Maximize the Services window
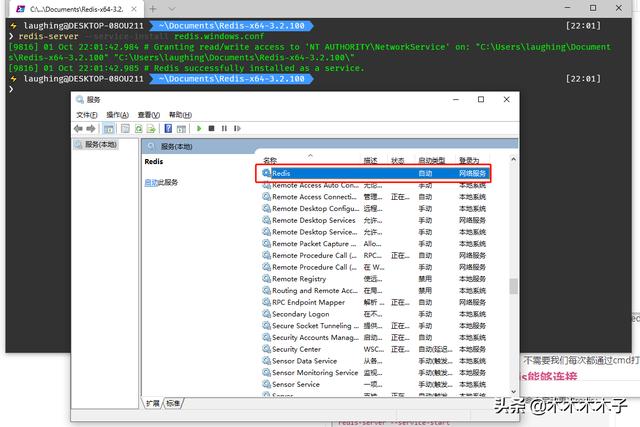 click(x=481, y=99)
